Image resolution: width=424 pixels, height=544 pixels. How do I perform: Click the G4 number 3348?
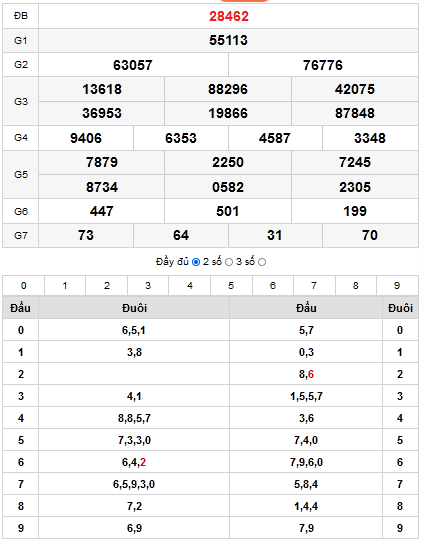[370, 138]
